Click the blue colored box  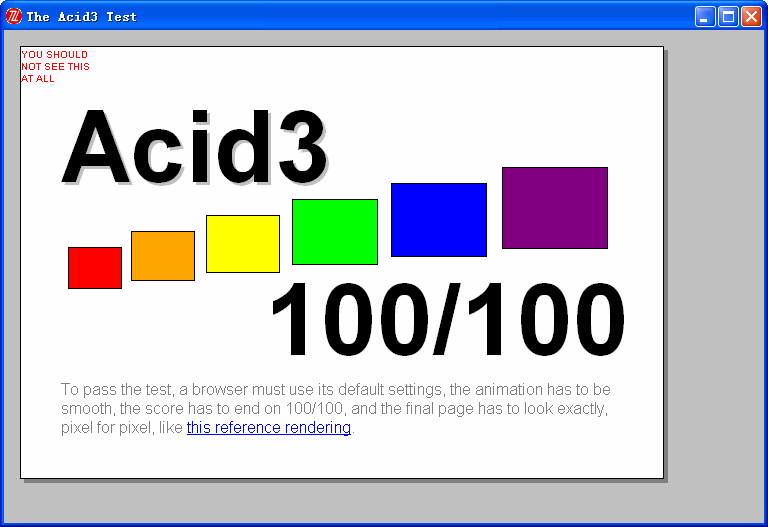pos(439,220)
